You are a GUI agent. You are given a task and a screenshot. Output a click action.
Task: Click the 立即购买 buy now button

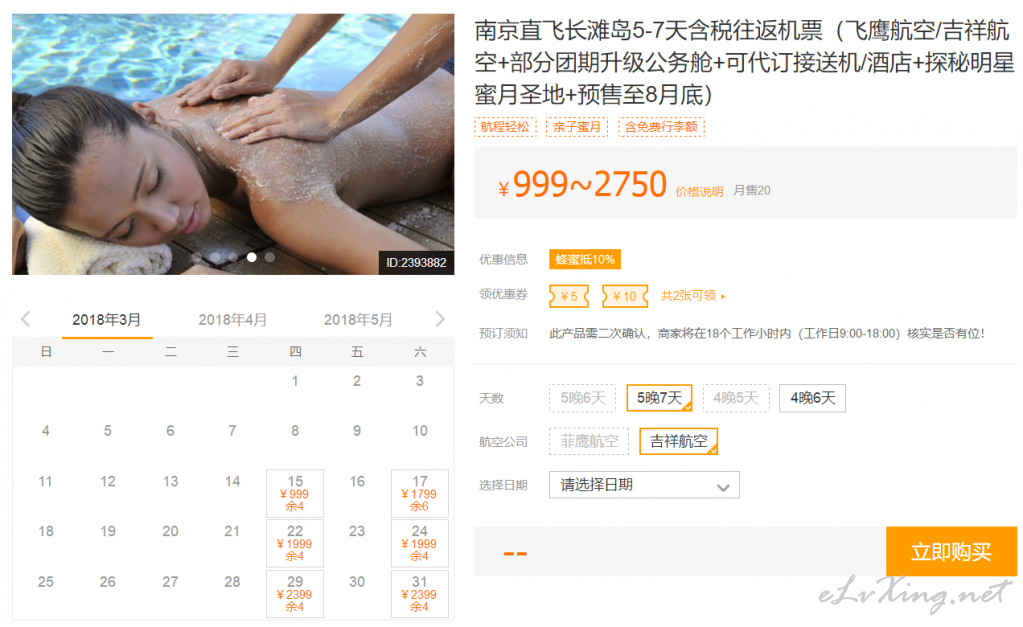[x=951, y=551]
